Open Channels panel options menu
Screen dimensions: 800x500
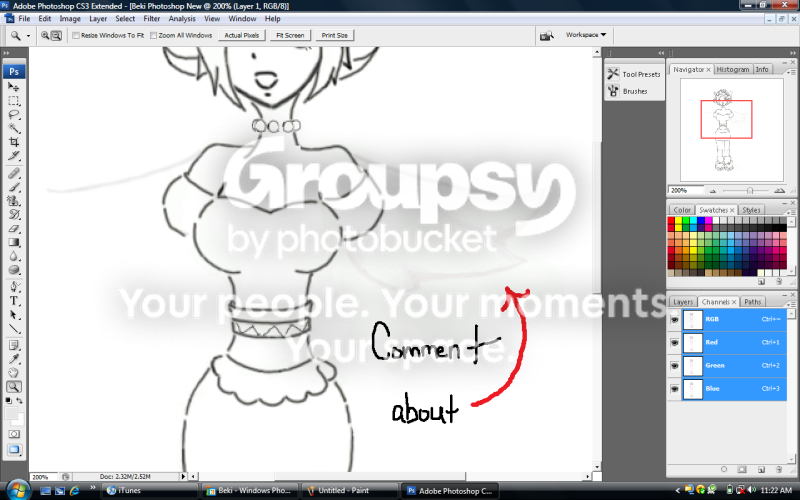(x=791, y=305)
